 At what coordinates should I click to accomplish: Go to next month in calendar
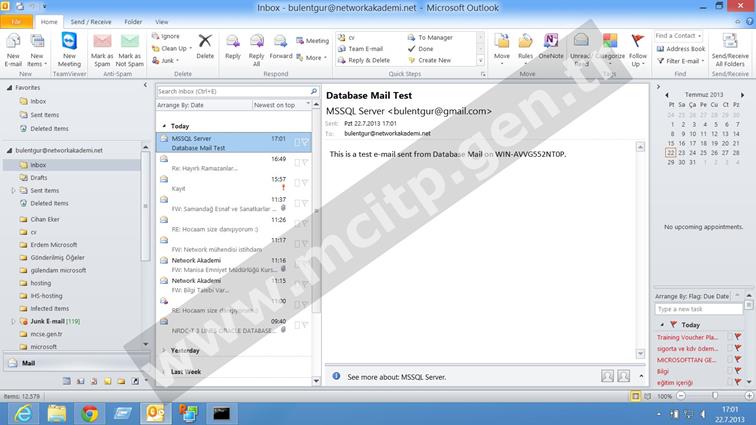742,95
